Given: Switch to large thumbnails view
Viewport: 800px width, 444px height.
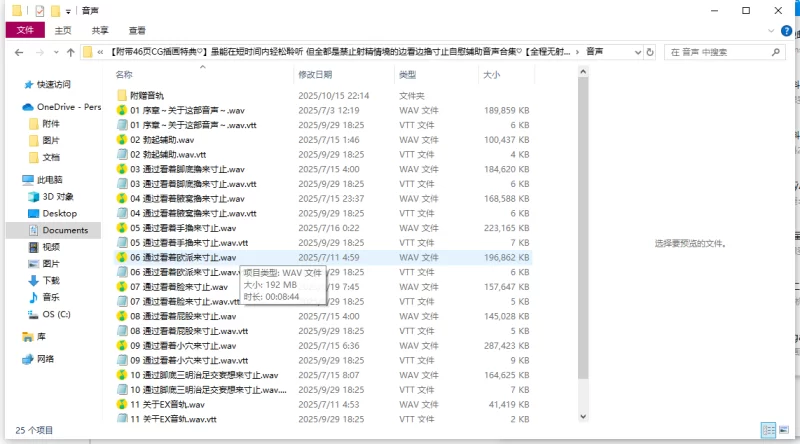Looking at the screenshot, I should click(x=783, y=430).
